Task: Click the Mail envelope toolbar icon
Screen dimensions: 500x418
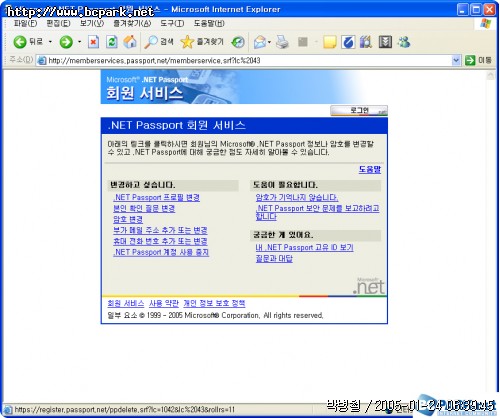Action: tap(260, 42)
